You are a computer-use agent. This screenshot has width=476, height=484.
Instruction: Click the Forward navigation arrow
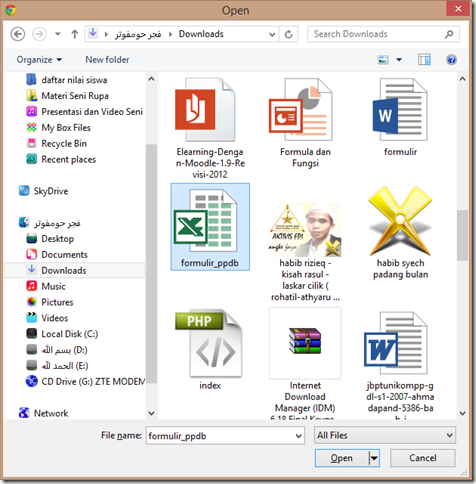point(39,34)
